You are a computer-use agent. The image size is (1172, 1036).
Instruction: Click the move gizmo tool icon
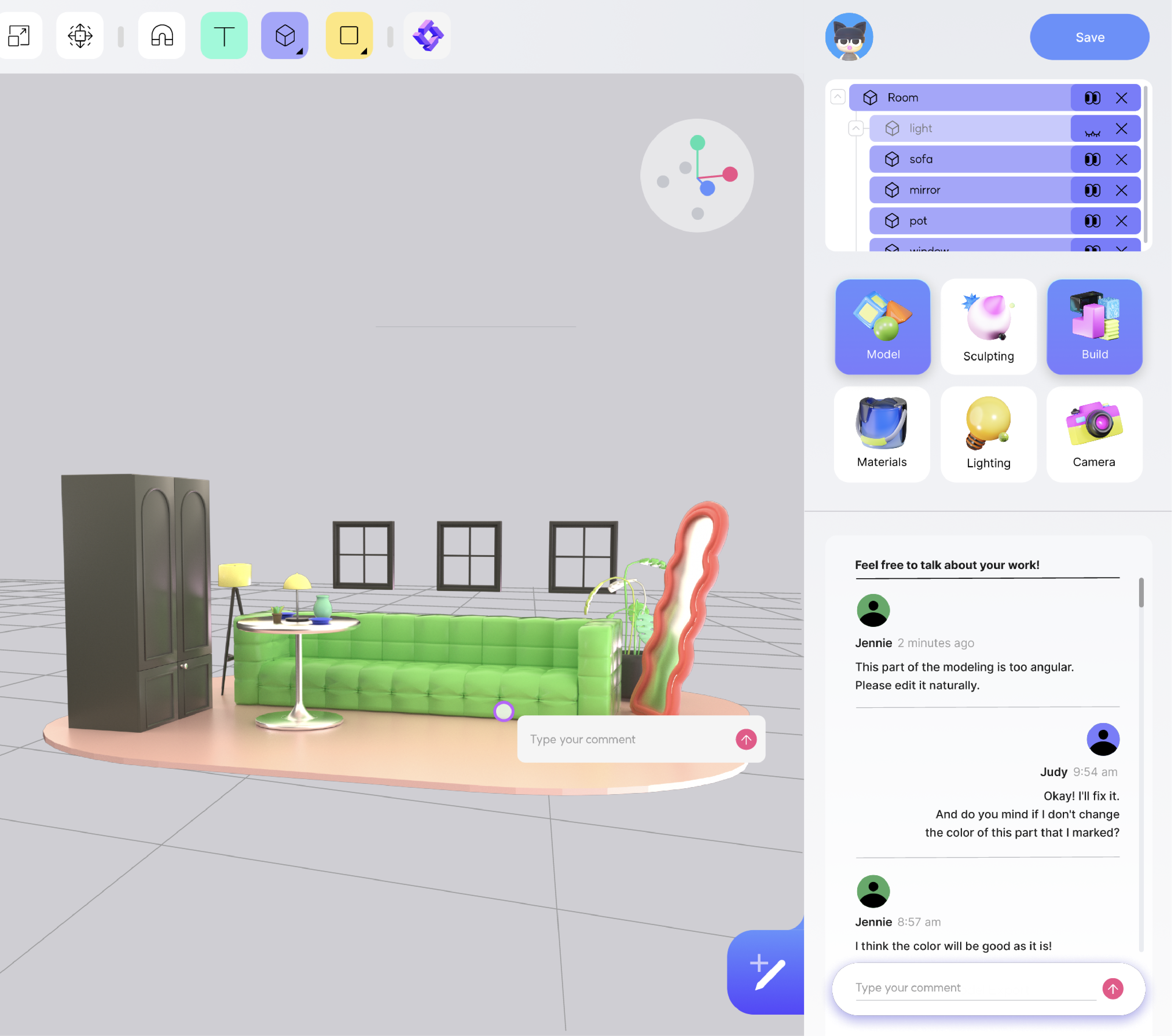click(80, 36)
